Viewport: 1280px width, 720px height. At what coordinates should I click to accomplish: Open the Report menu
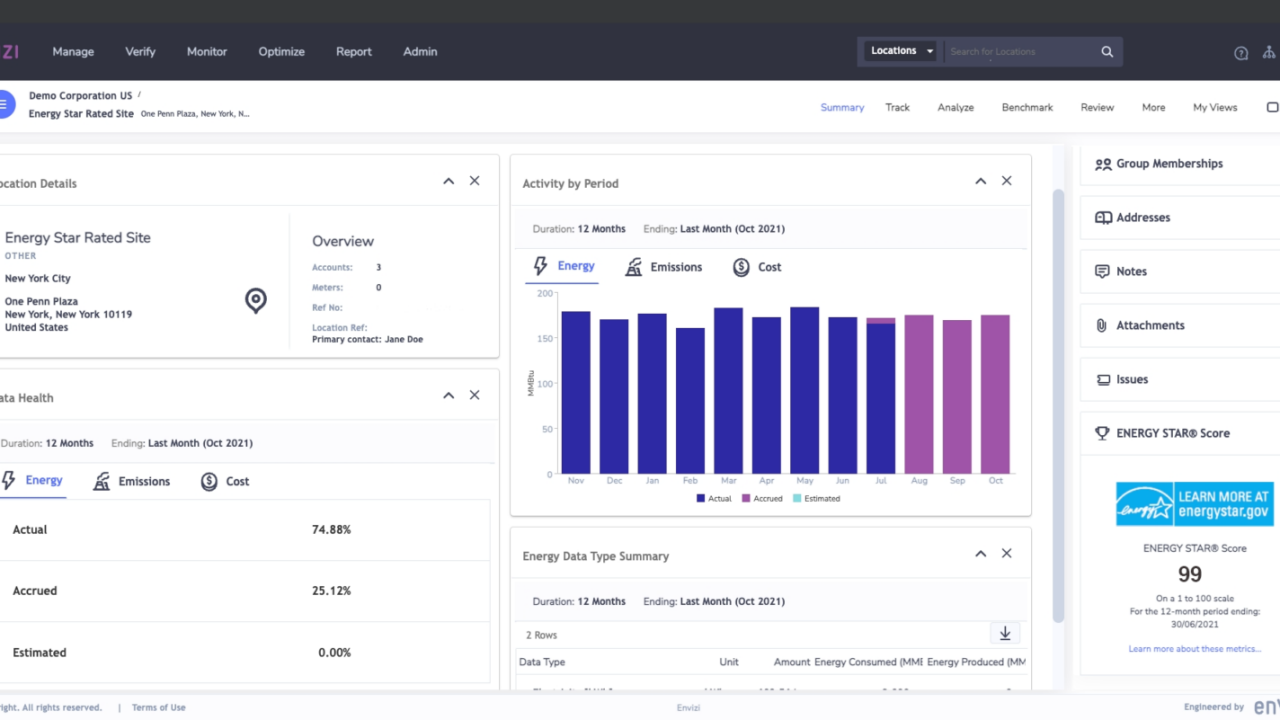tap(354, 52)
